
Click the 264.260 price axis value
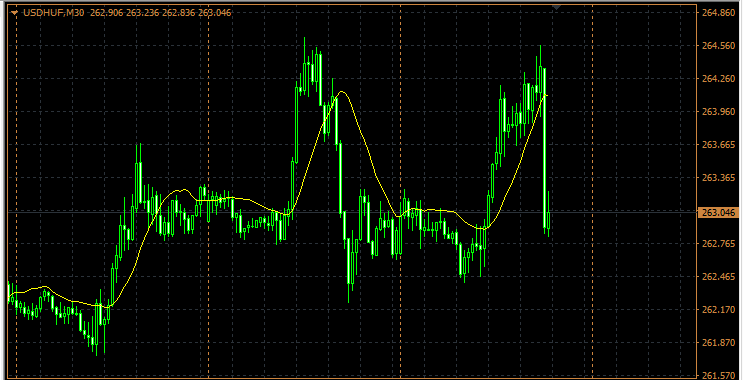pos(717,78)
